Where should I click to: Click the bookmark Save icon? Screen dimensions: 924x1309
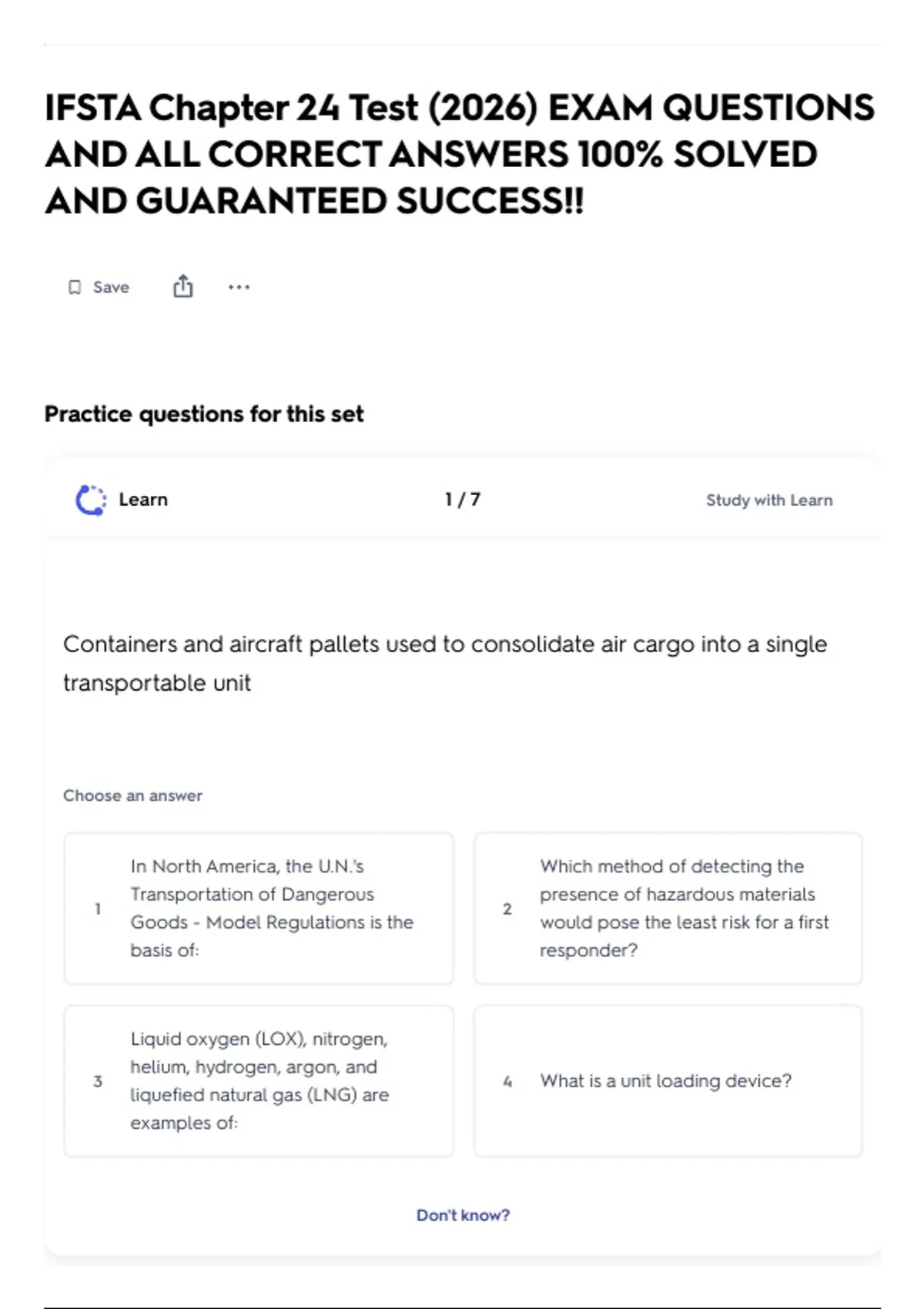(75, 287)
